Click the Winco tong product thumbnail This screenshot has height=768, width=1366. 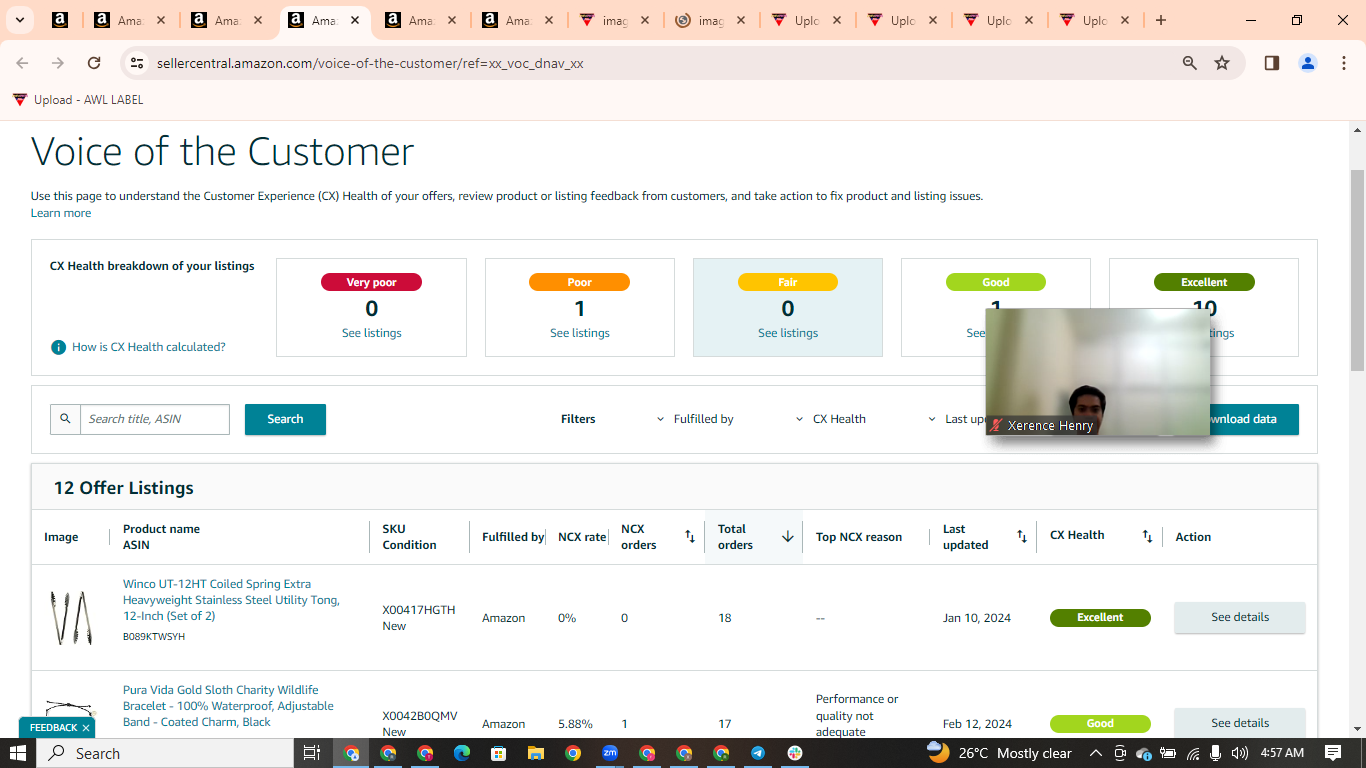[x=70, y=617]
